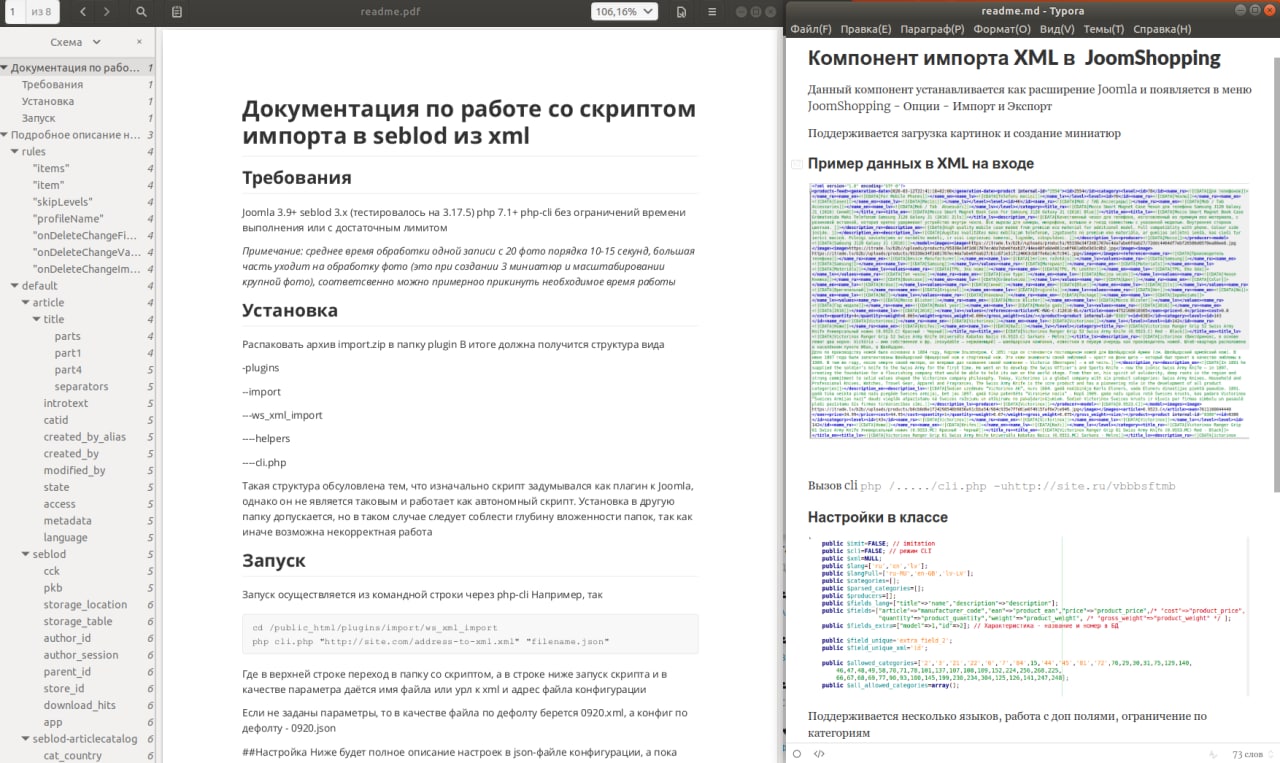Open Формат(O) menu in Typora
The height and width of the screenshot is (763, 1280).
1003,29
